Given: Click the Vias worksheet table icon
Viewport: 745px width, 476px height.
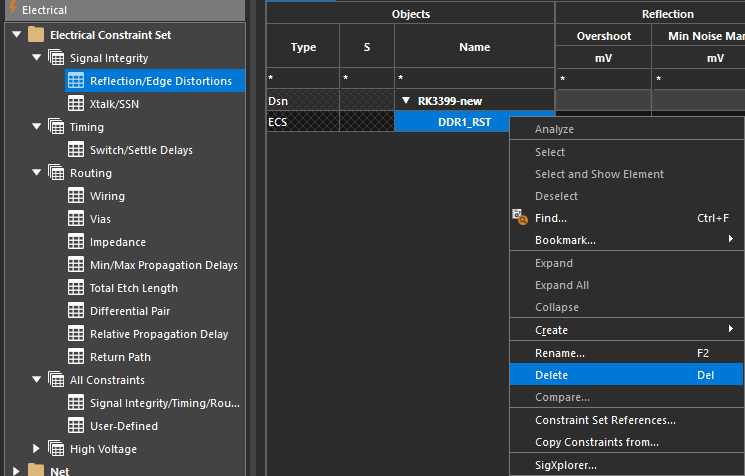Looking at the screenshot, I should coord(76,219).
